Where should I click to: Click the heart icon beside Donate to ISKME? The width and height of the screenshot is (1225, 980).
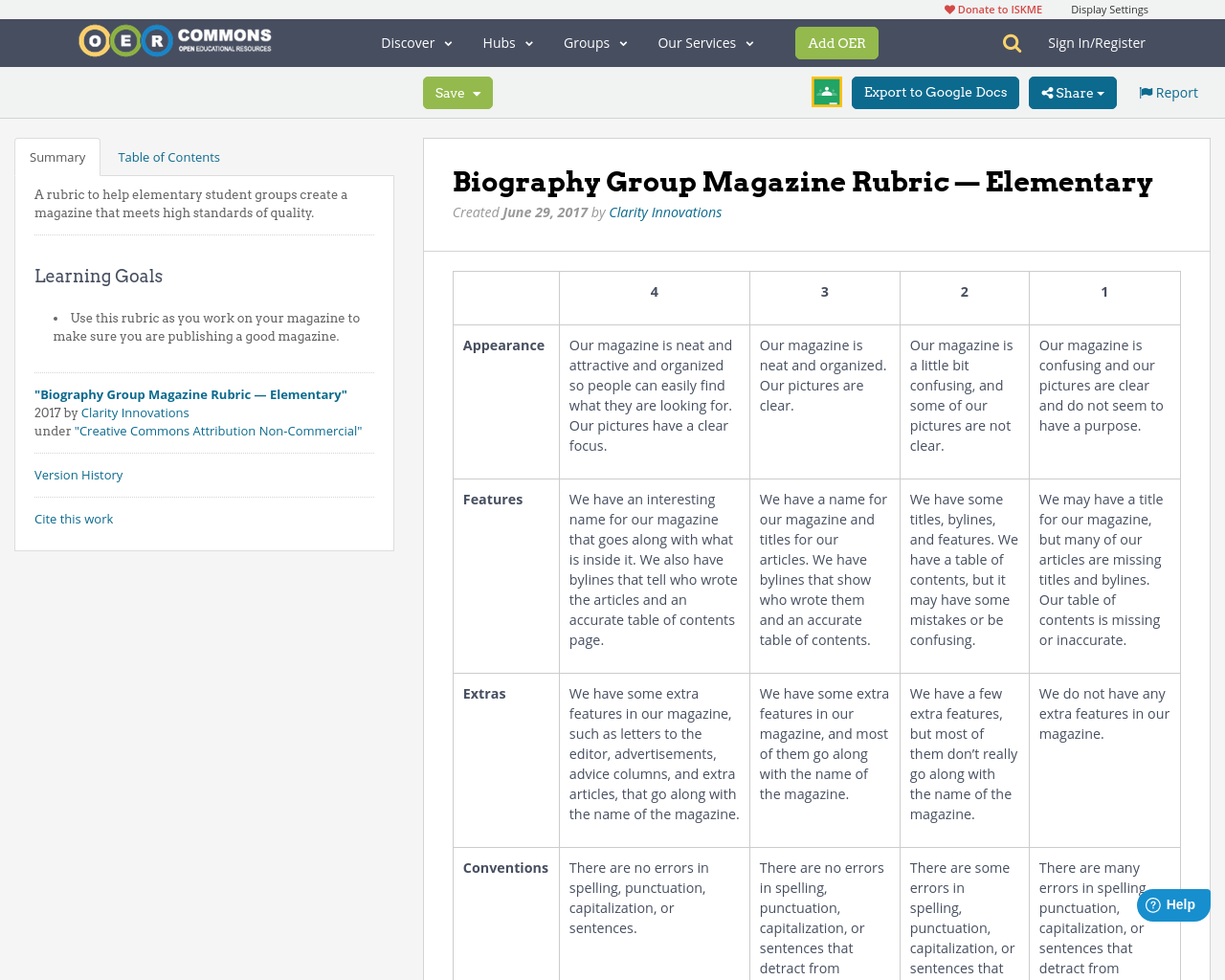tap(948, 8)
